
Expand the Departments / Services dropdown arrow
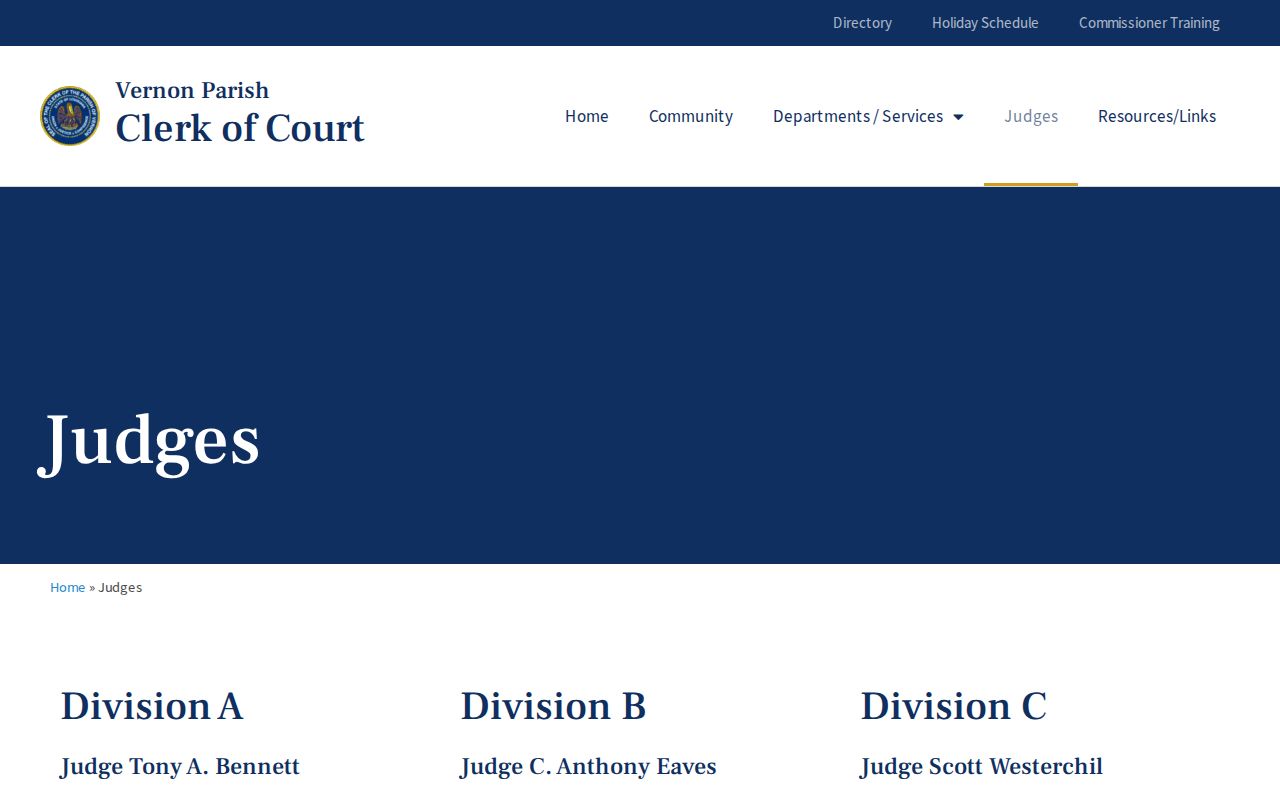[x=958, y=117]
